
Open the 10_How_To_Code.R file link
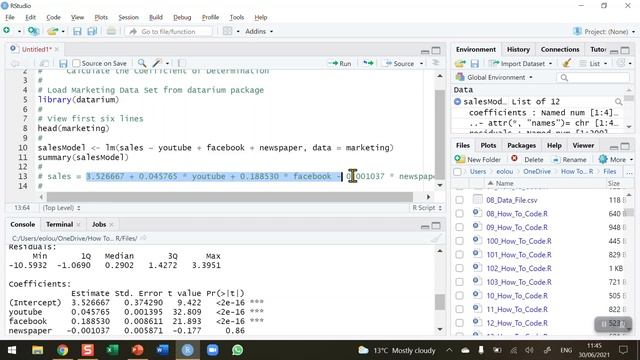[517, 296]
